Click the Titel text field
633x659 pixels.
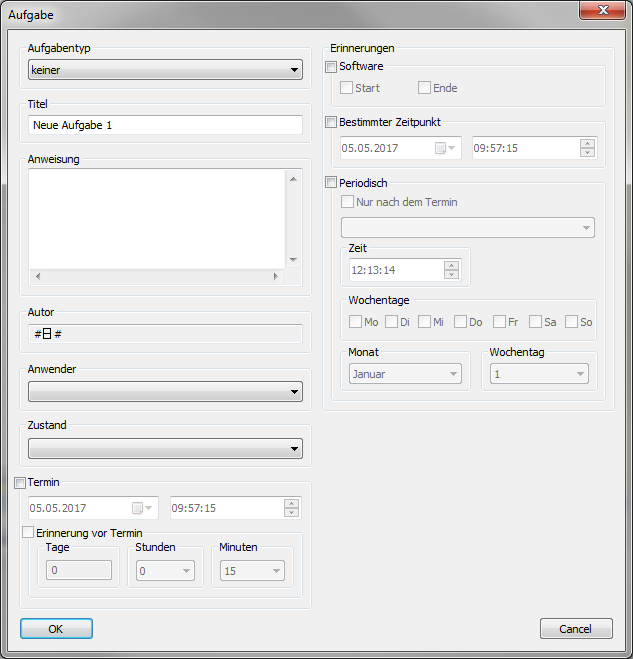pyautogui.click(x=165, y=125)
